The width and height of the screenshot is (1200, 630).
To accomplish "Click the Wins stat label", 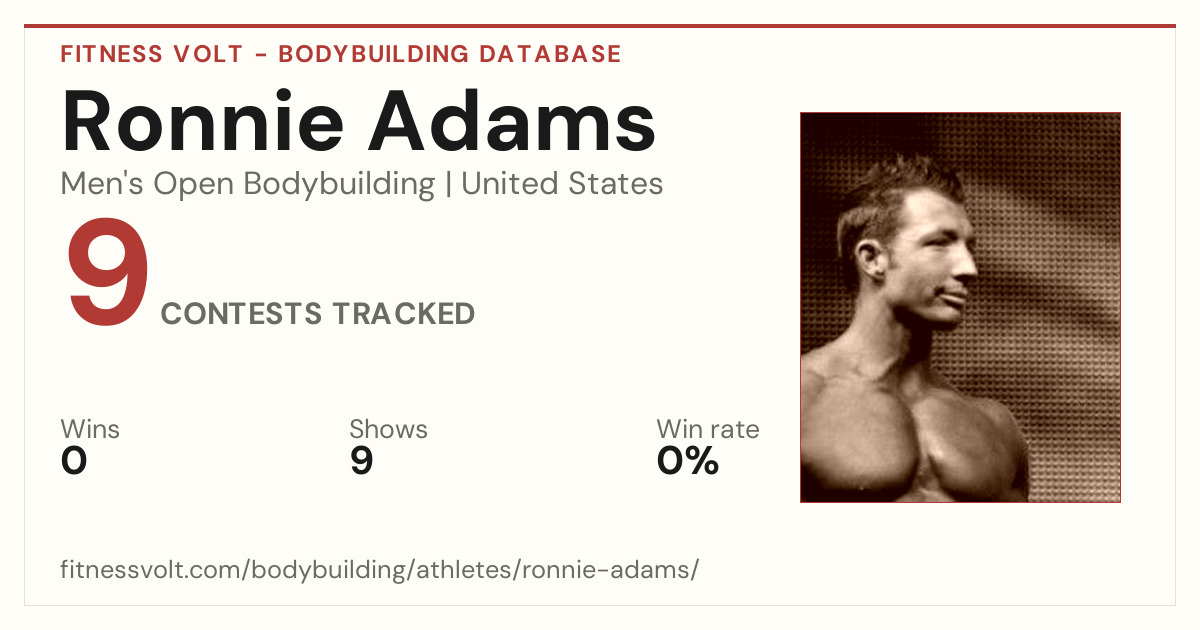I will [90, 429].
